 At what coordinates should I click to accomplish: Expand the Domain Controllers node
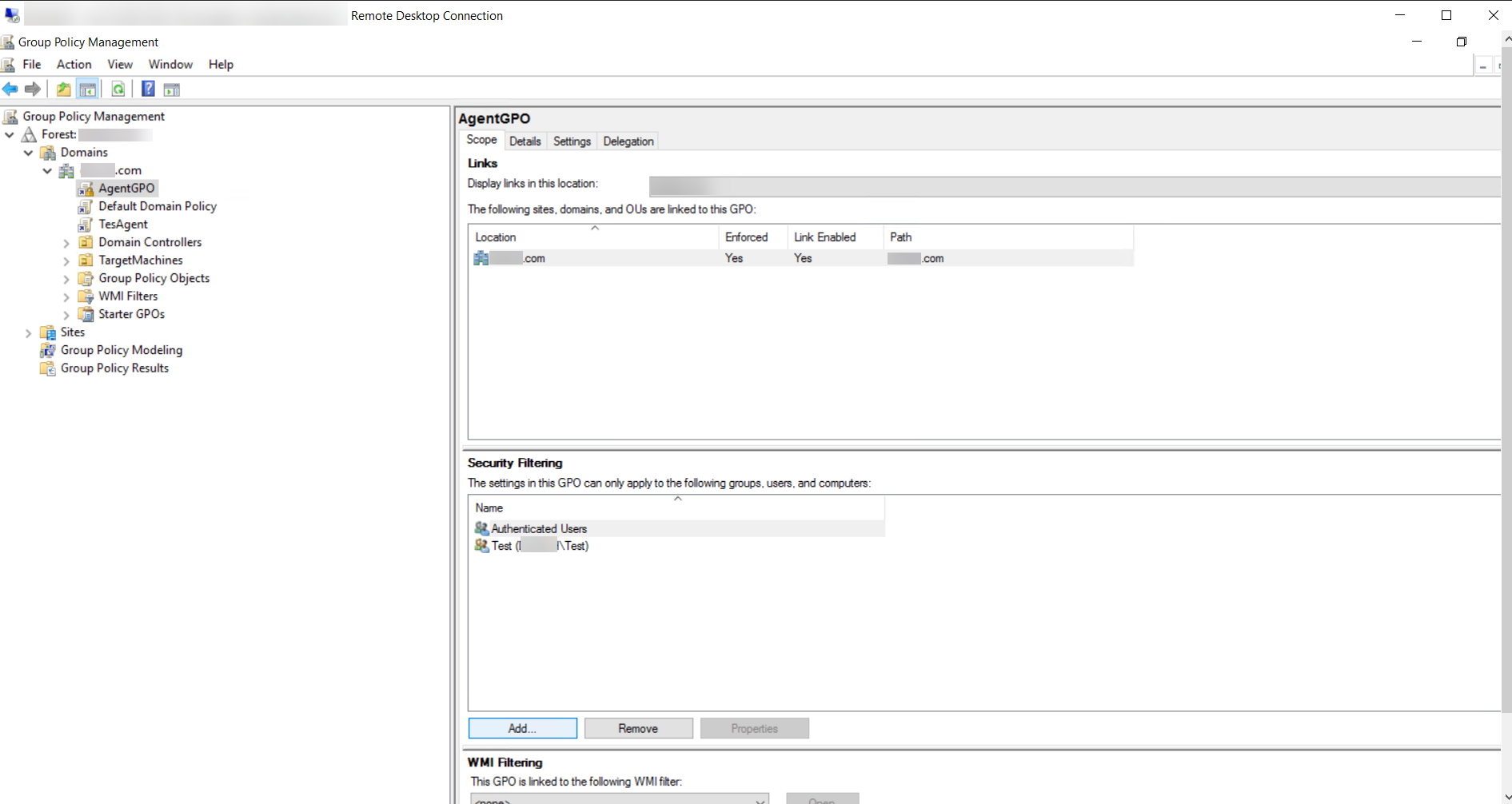tap(66, 242)
